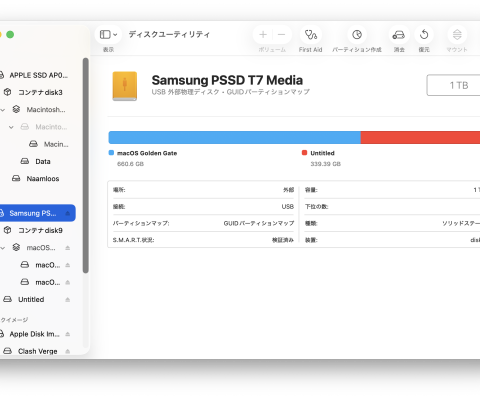Click the USB connection value cell
The height and width of the screenshot is (399, 480).
point(288,207)
